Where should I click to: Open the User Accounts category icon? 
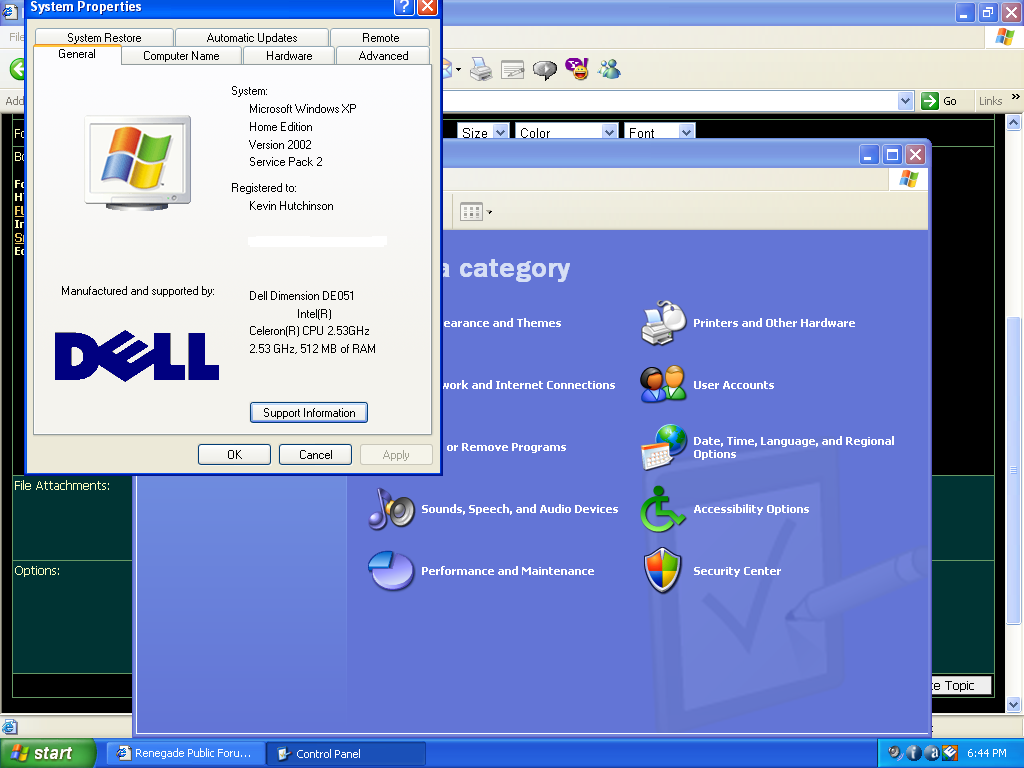(x=662, y=385)
